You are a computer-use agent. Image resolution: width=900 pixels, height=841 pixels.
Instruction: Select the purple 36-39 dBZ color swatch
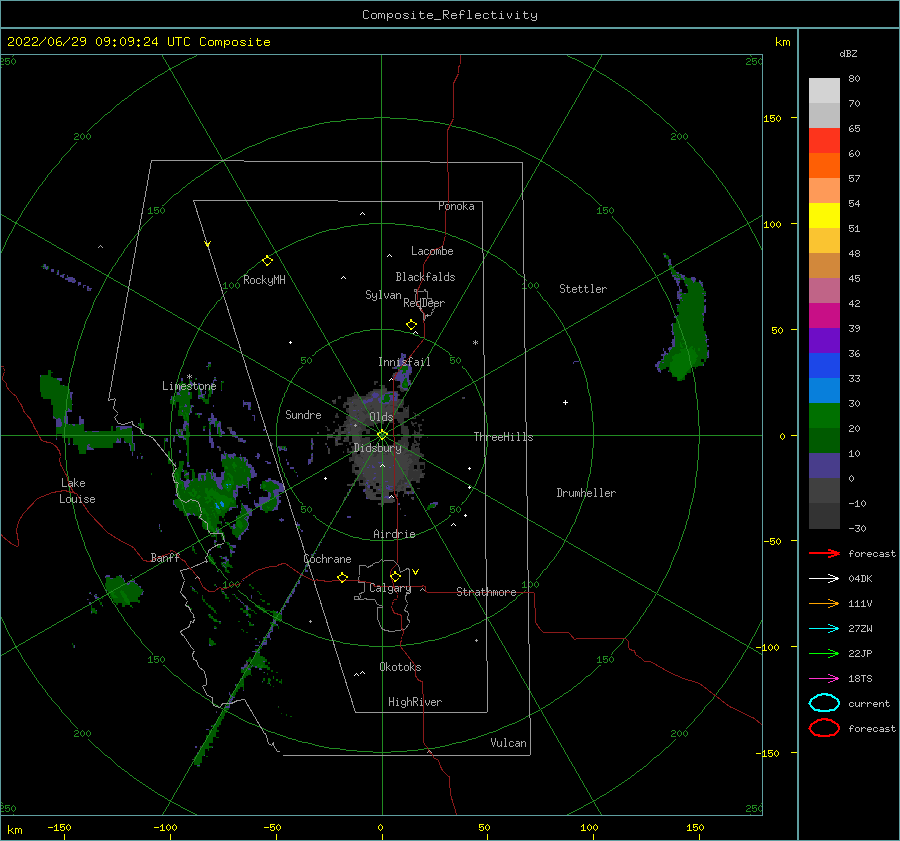point(824,341)
